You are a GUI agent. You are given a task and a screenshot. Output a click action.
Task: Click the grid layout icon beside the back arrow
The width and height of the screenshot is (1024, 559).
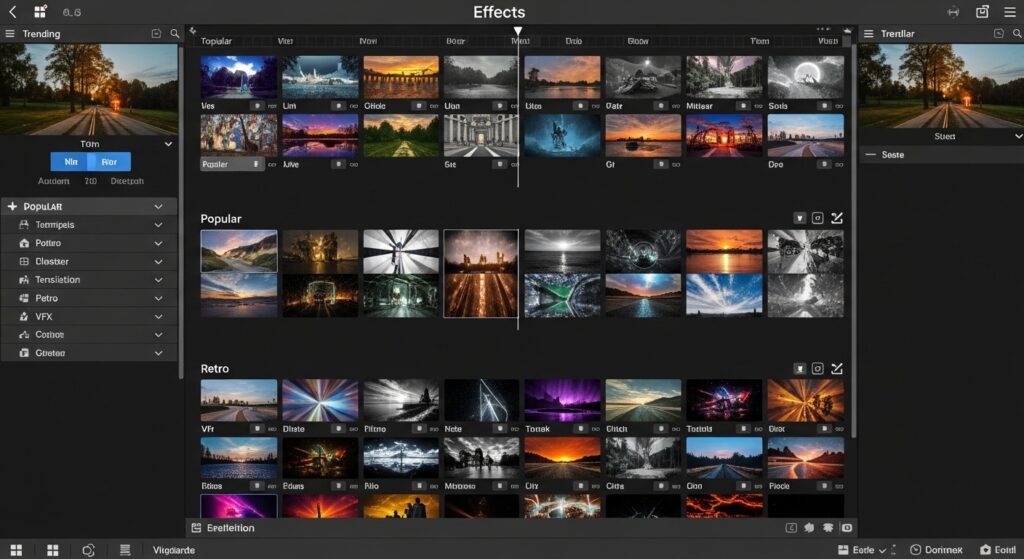point(40,12)
